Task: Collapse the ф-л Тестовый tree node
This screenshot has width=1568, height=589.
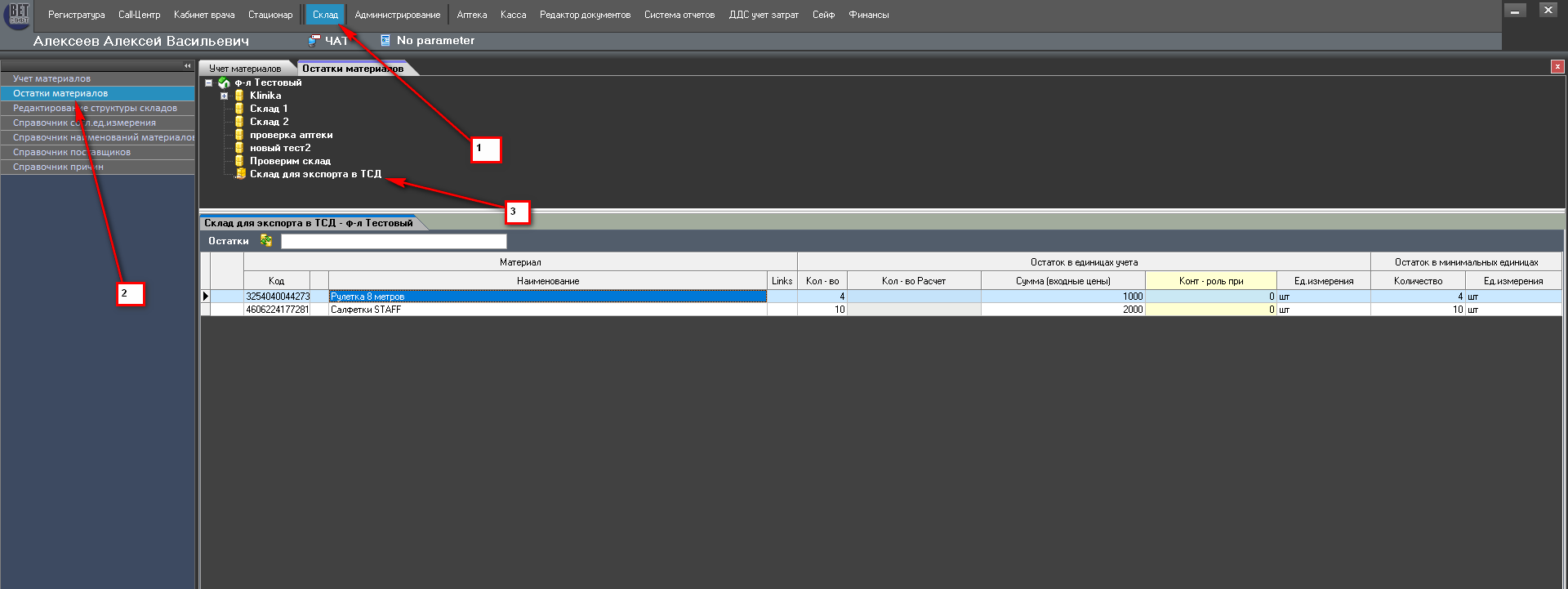Action: pyautogui.click(x=209, y=83)
